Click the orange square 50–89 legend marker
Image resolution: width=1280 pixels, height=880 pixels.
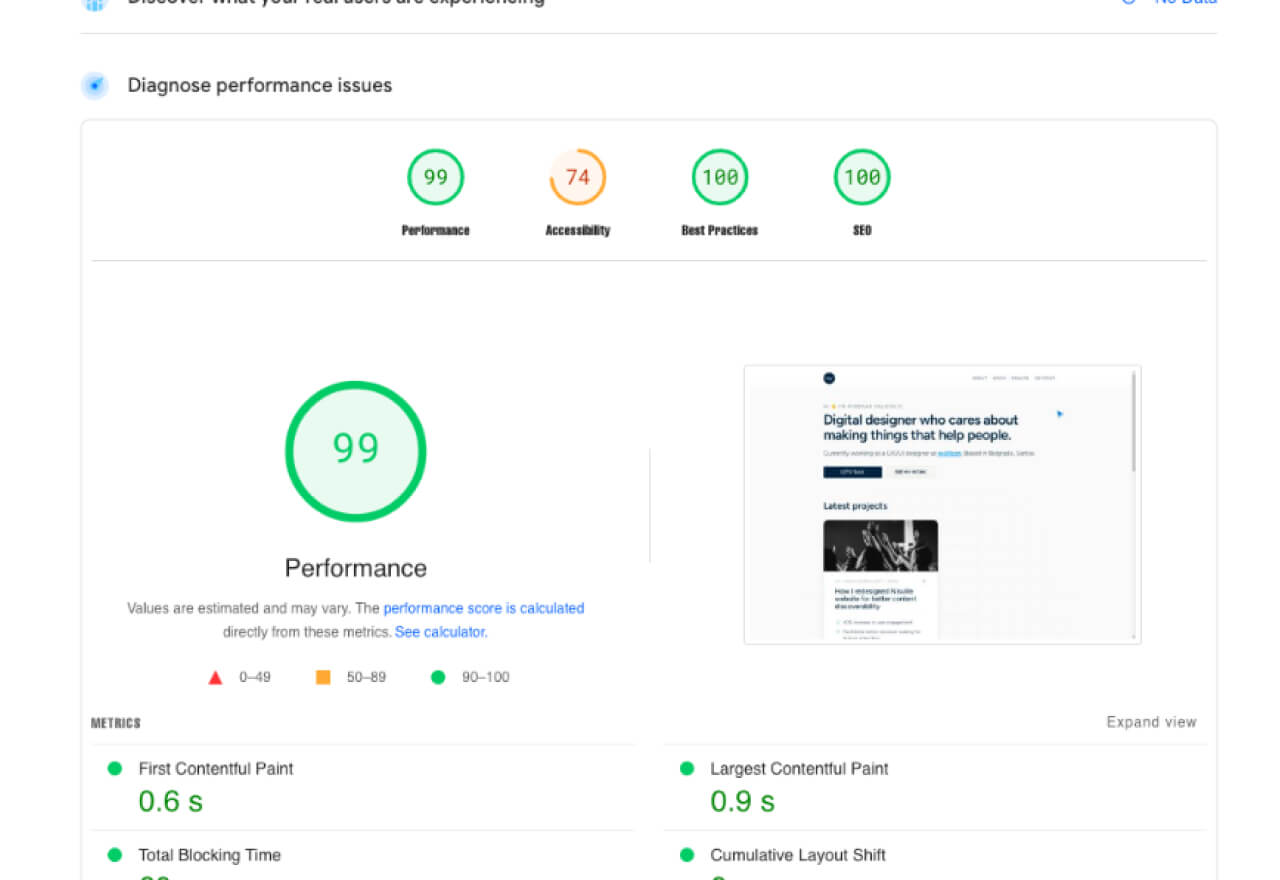322,676
